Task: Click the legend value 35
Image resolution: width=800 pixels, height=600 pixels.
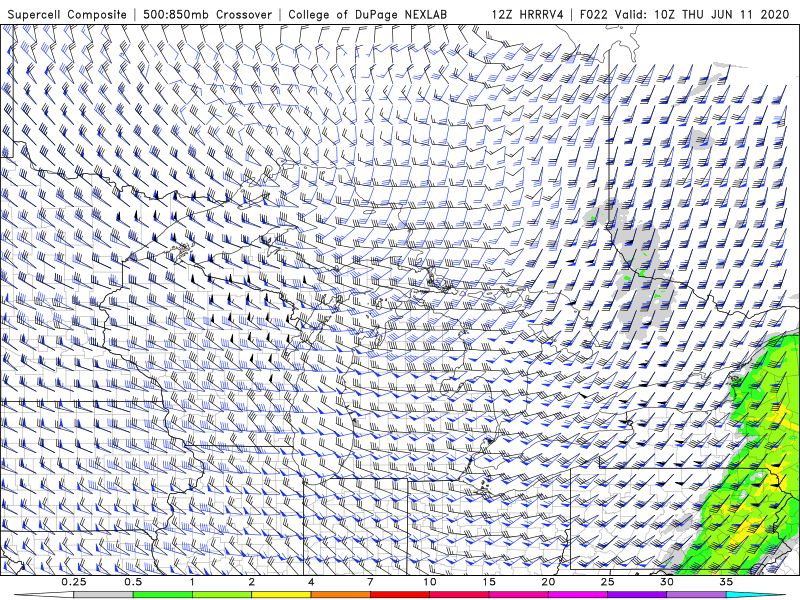Action: pyautogui.click(x=726, y=582)
